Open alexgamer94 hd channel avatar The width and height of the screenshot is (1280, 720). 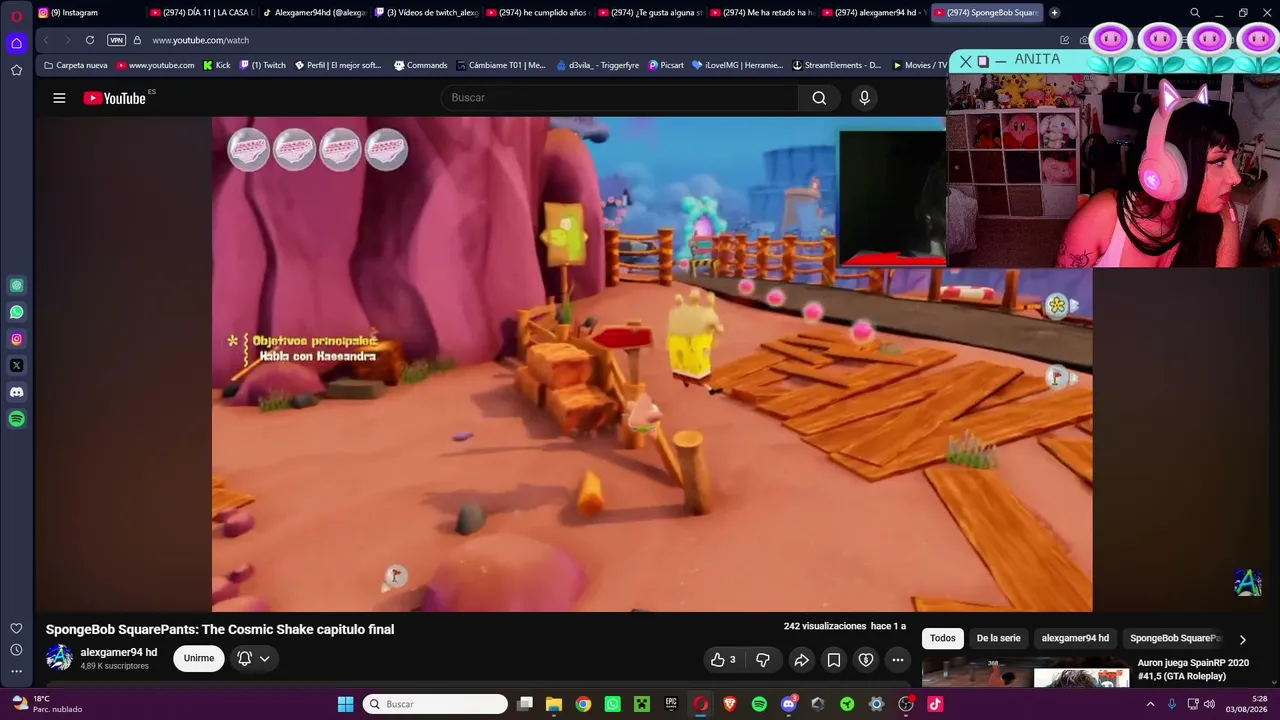click(59, 658)
